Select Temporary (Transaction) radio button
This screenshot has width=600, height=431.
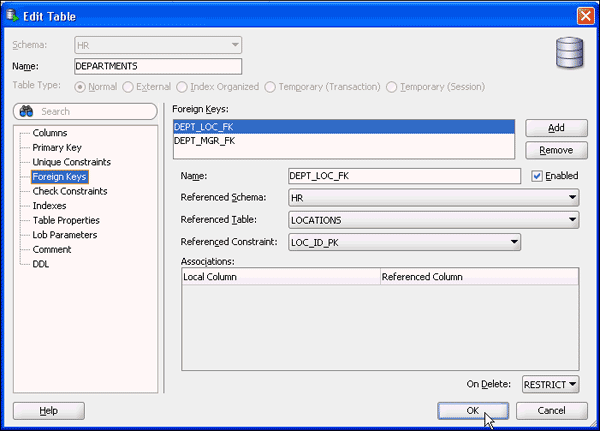270,87
